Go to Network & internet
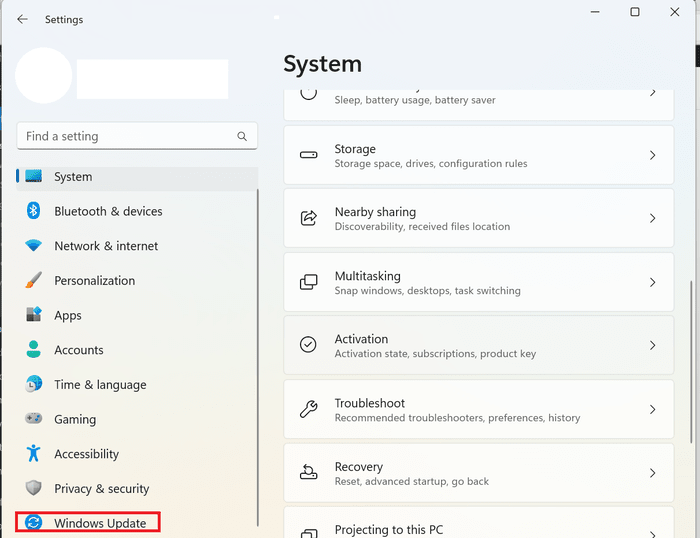This screenshot has height=538, width=700. 106,246
